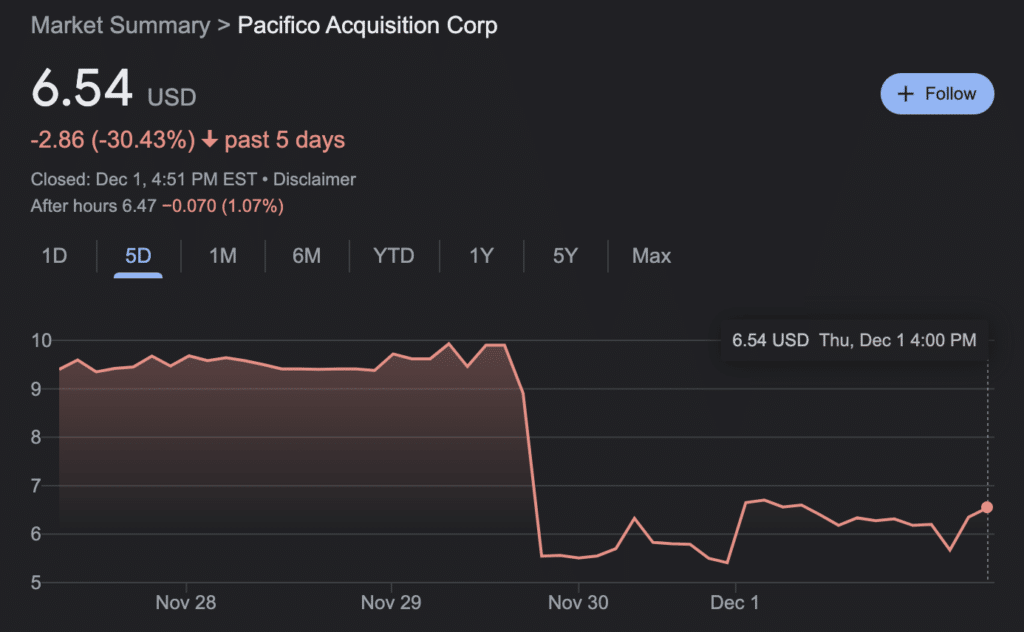This screenshot has height=632, width=1024.
Task: Click the 10 value on price axis
Action: (41, 340)
